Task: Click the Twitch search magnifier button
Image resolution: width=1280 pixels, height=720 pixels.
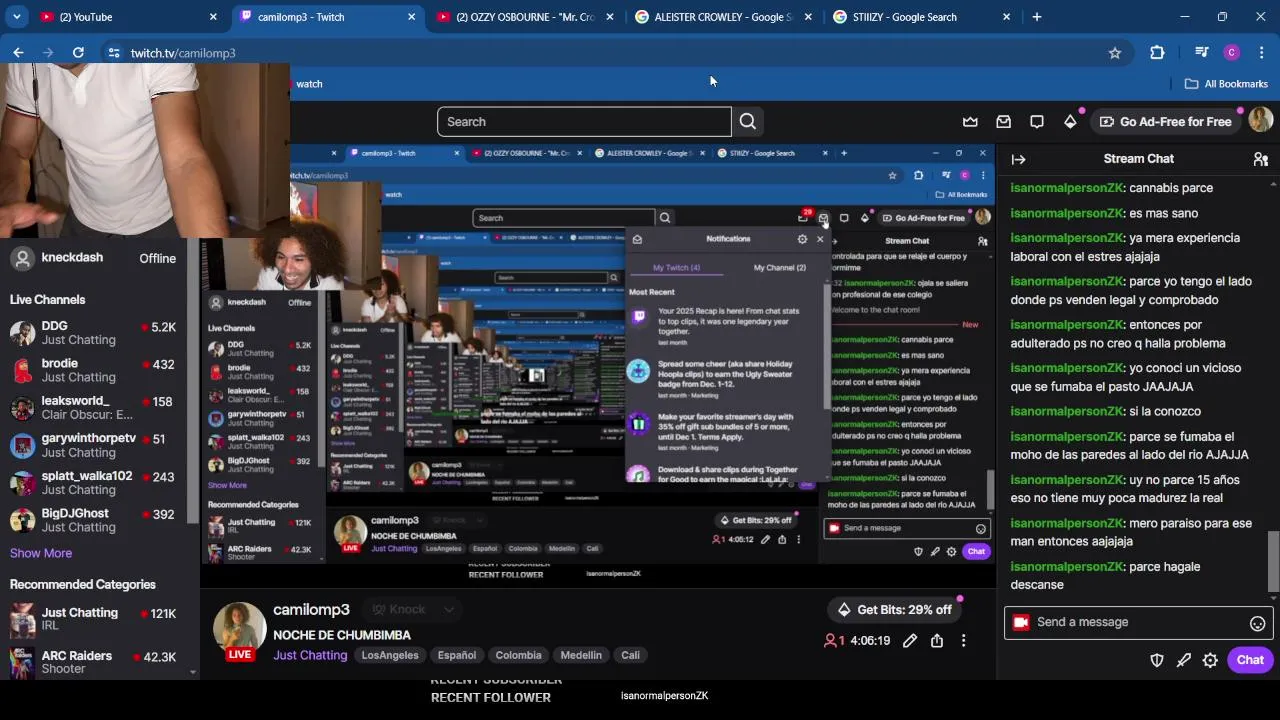Action: [748, 122]
